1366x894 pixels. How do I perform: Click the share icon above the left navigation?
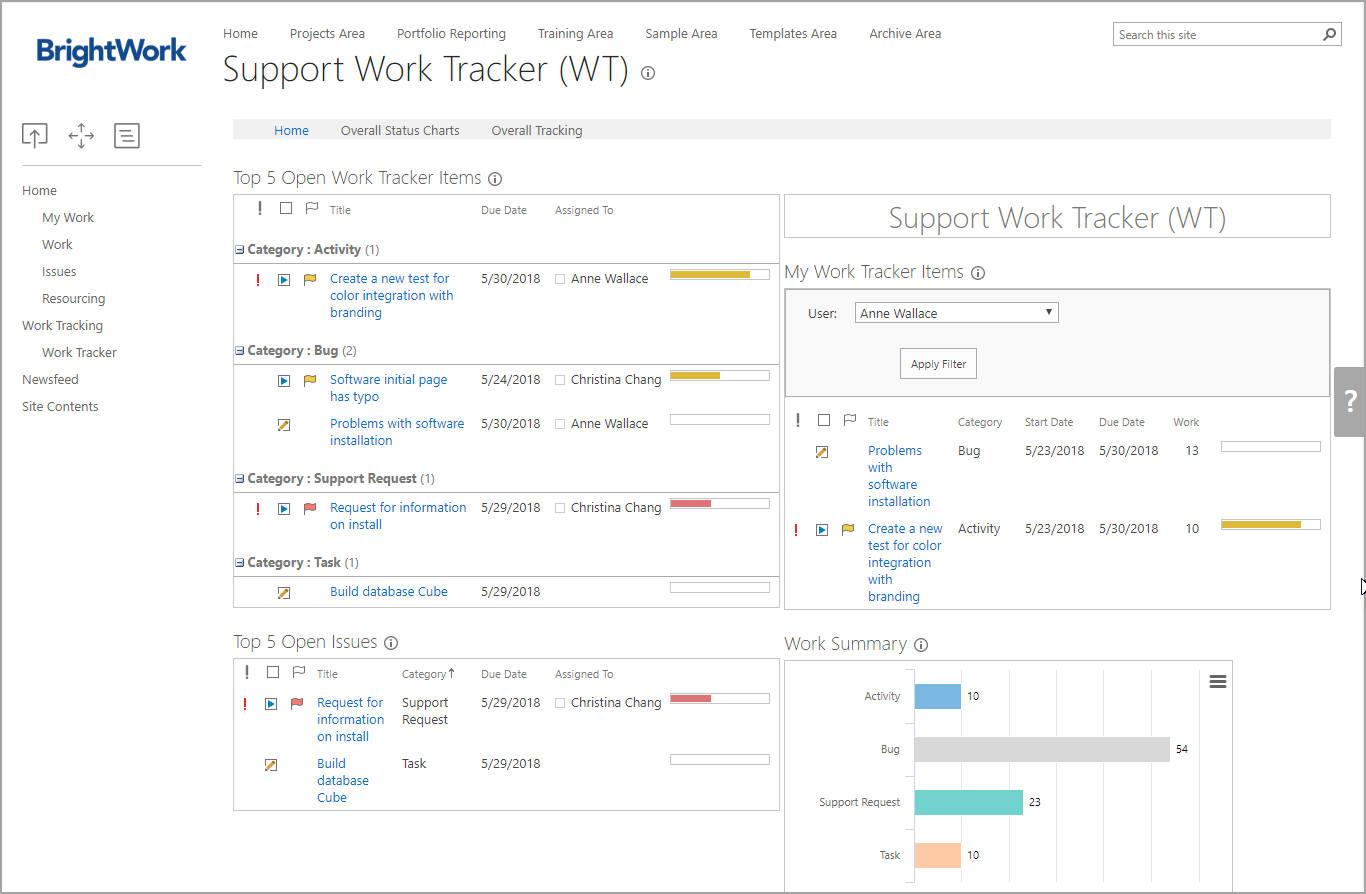click(x=35, y=136)
